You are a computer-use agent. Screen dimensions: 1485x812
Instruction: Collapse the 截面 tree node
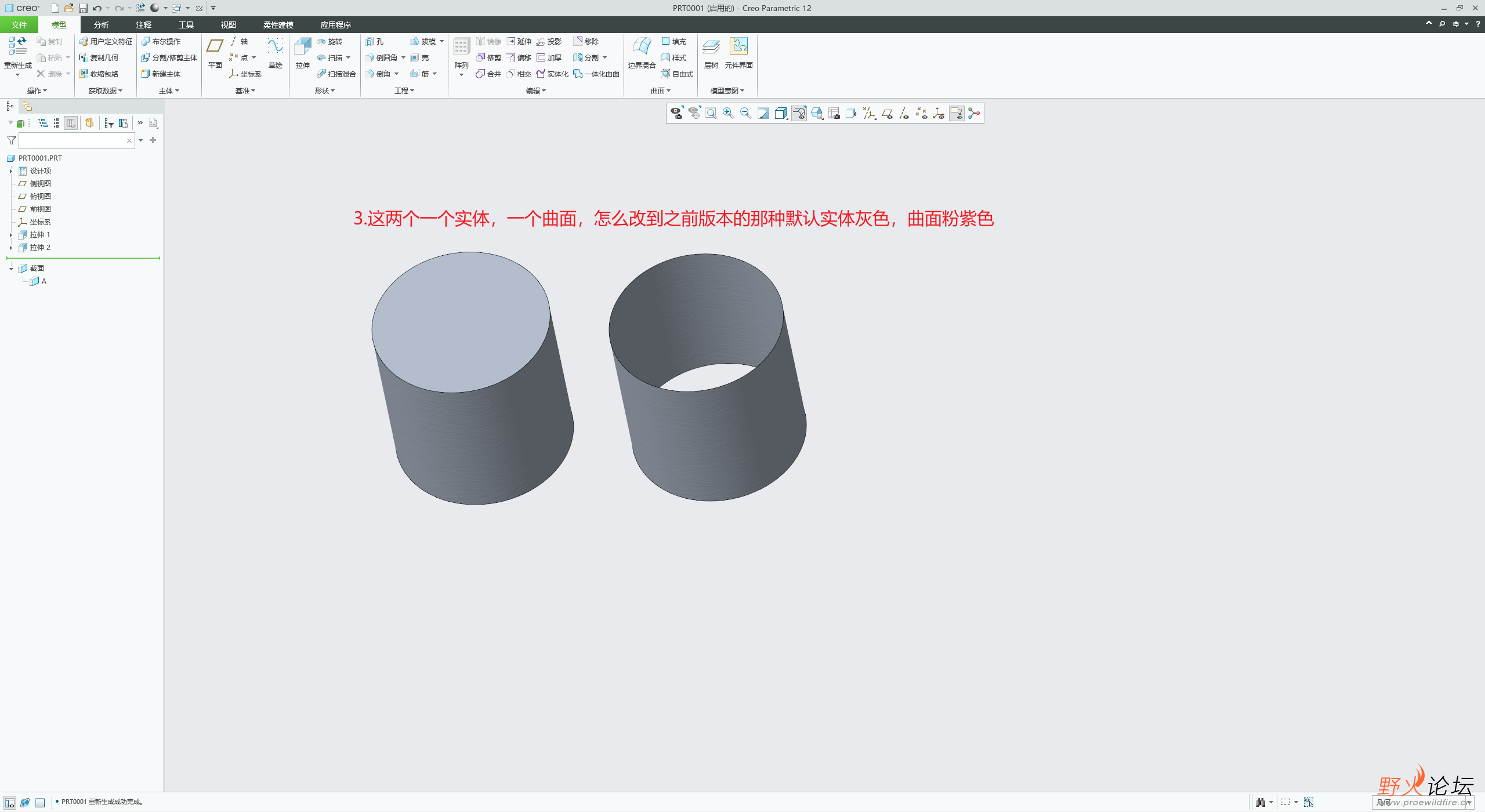pos(11,269)
